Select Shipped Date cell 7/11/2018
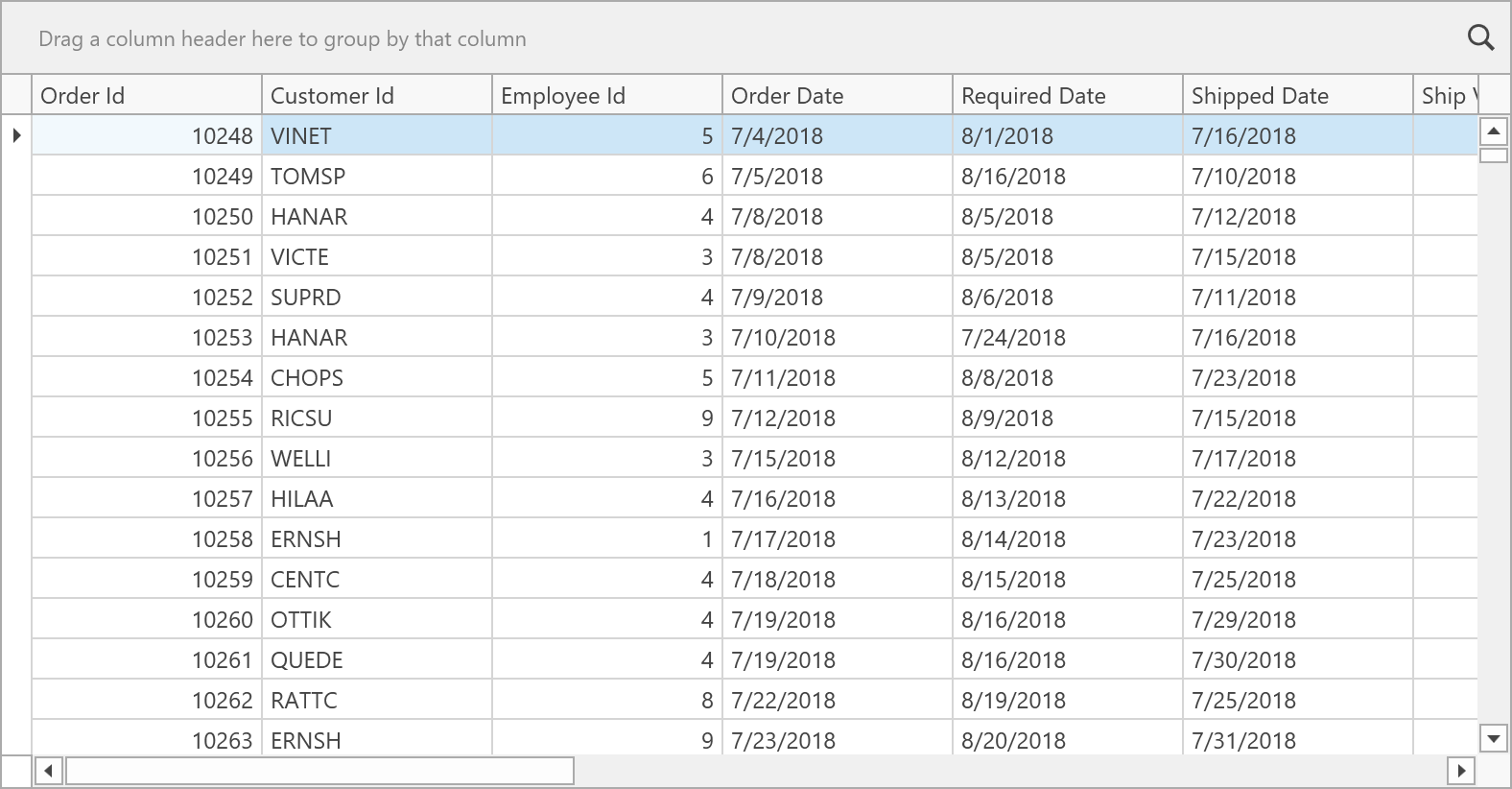Screen dimensions: 1512x789 (1298, 297)
